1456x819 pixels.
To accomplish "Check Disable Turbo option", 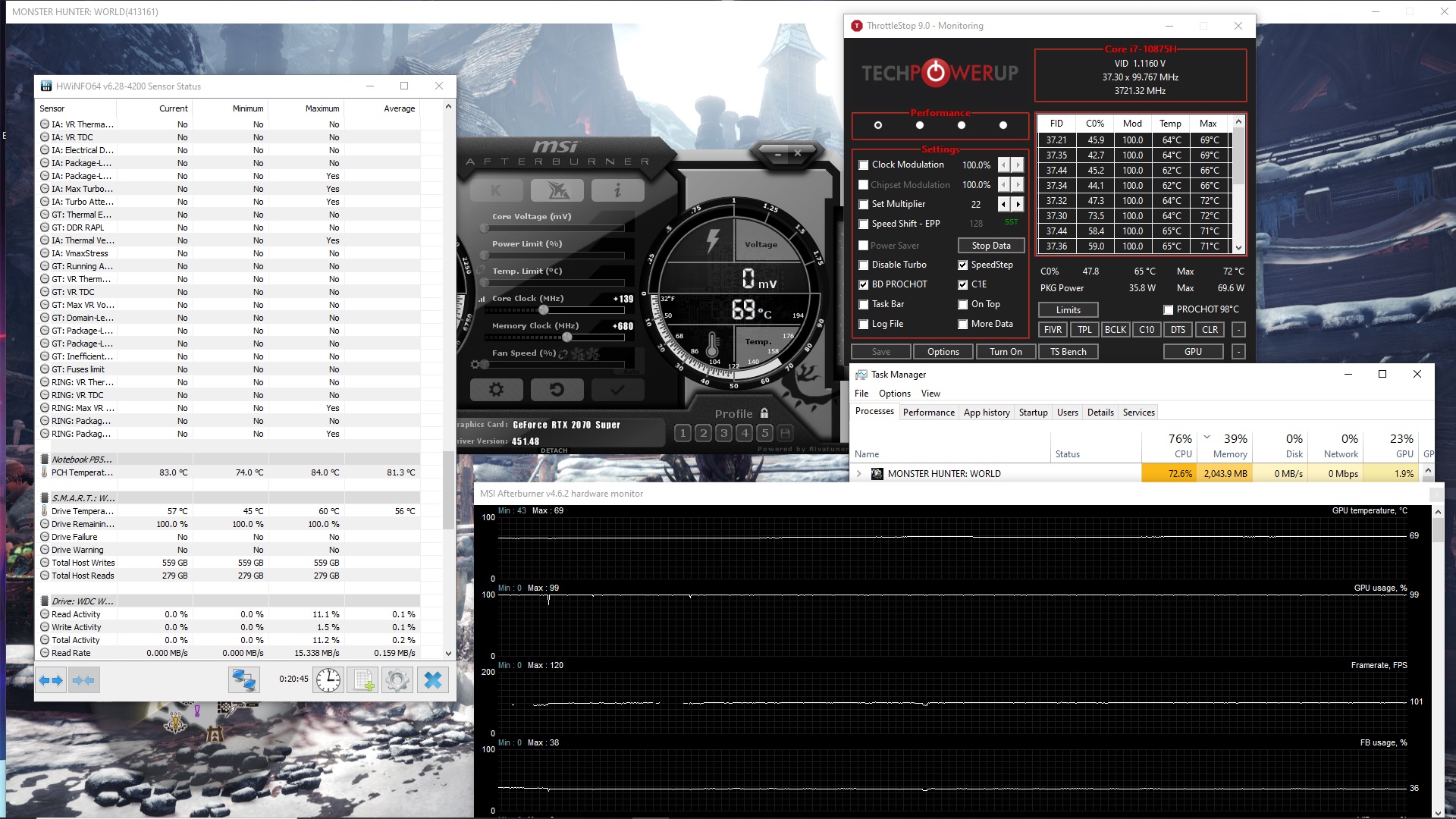I will pyautogui.click(x=863, y=265).
